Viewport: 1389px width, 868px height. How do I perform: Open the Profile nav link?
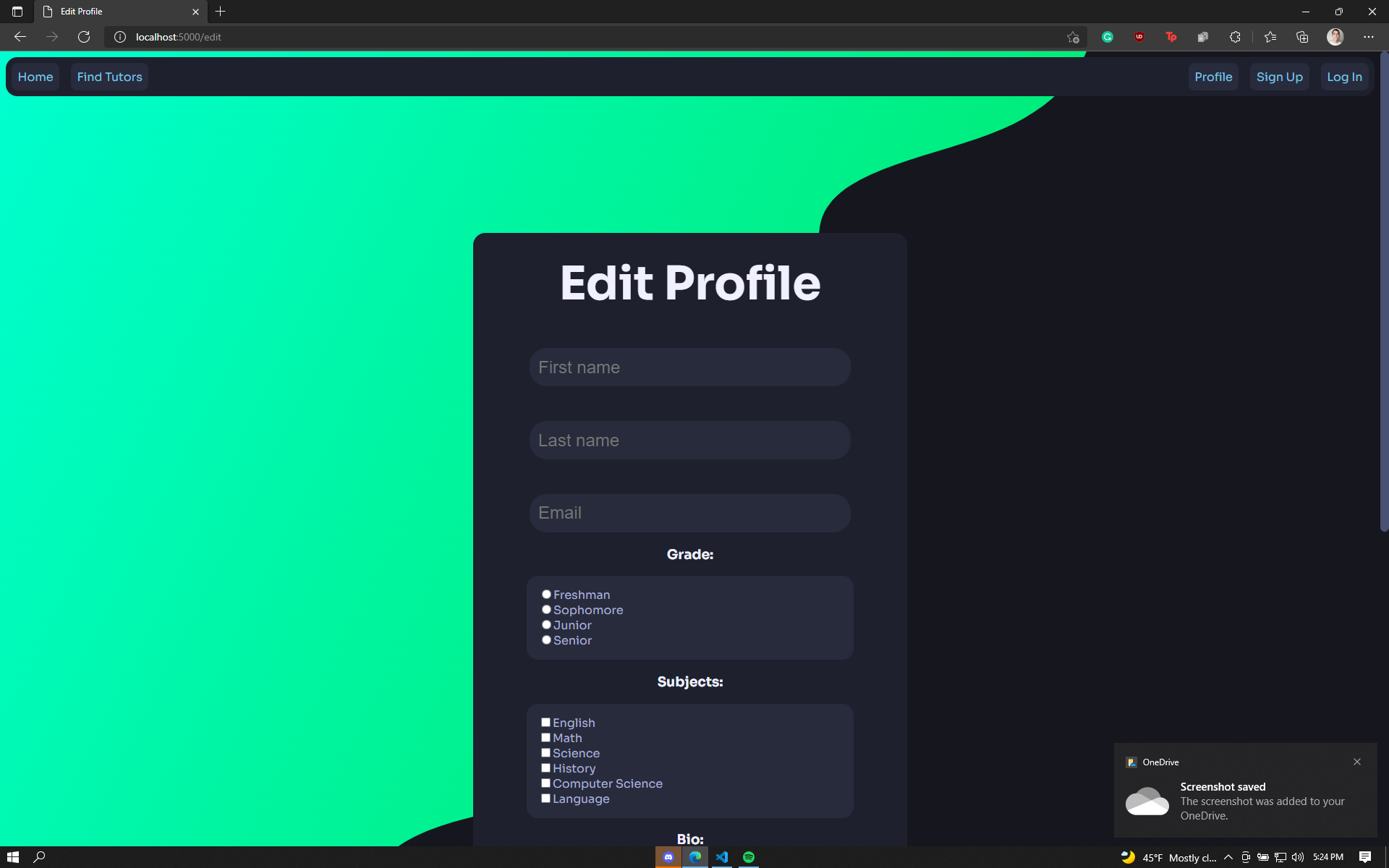[1213, 77]
